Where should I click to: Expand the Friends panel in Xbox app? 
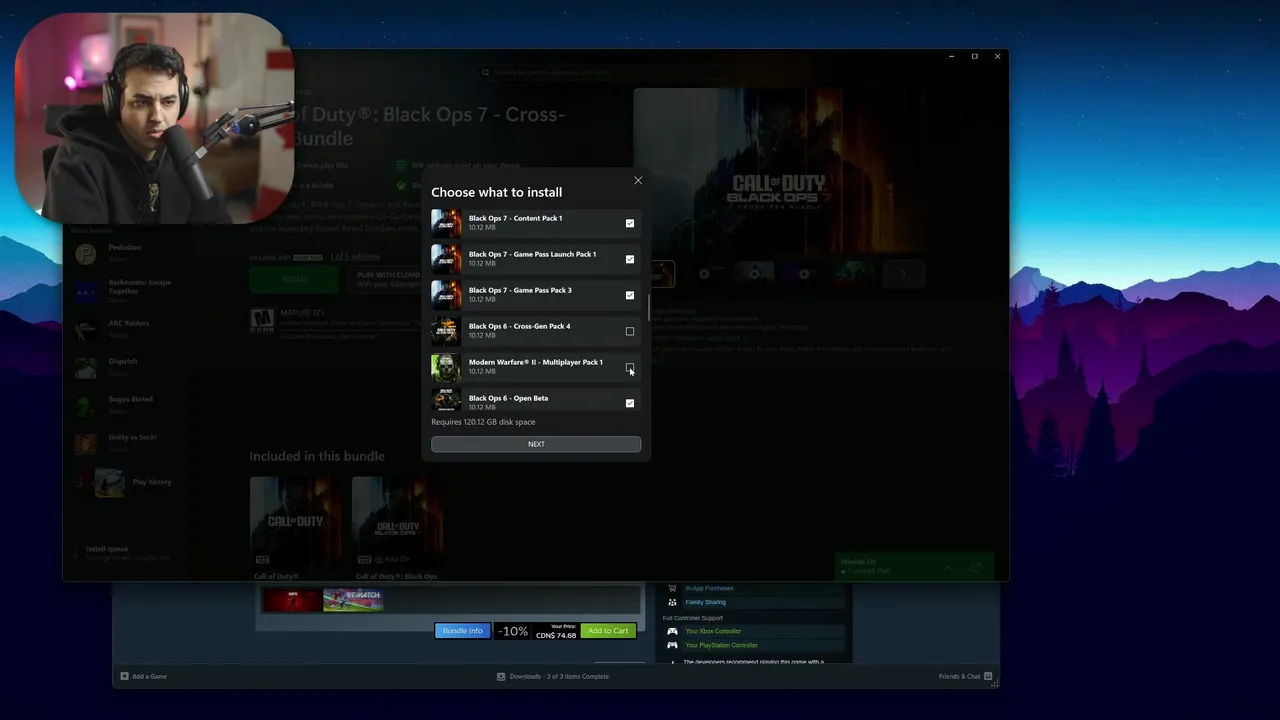(x=948, y=567)
